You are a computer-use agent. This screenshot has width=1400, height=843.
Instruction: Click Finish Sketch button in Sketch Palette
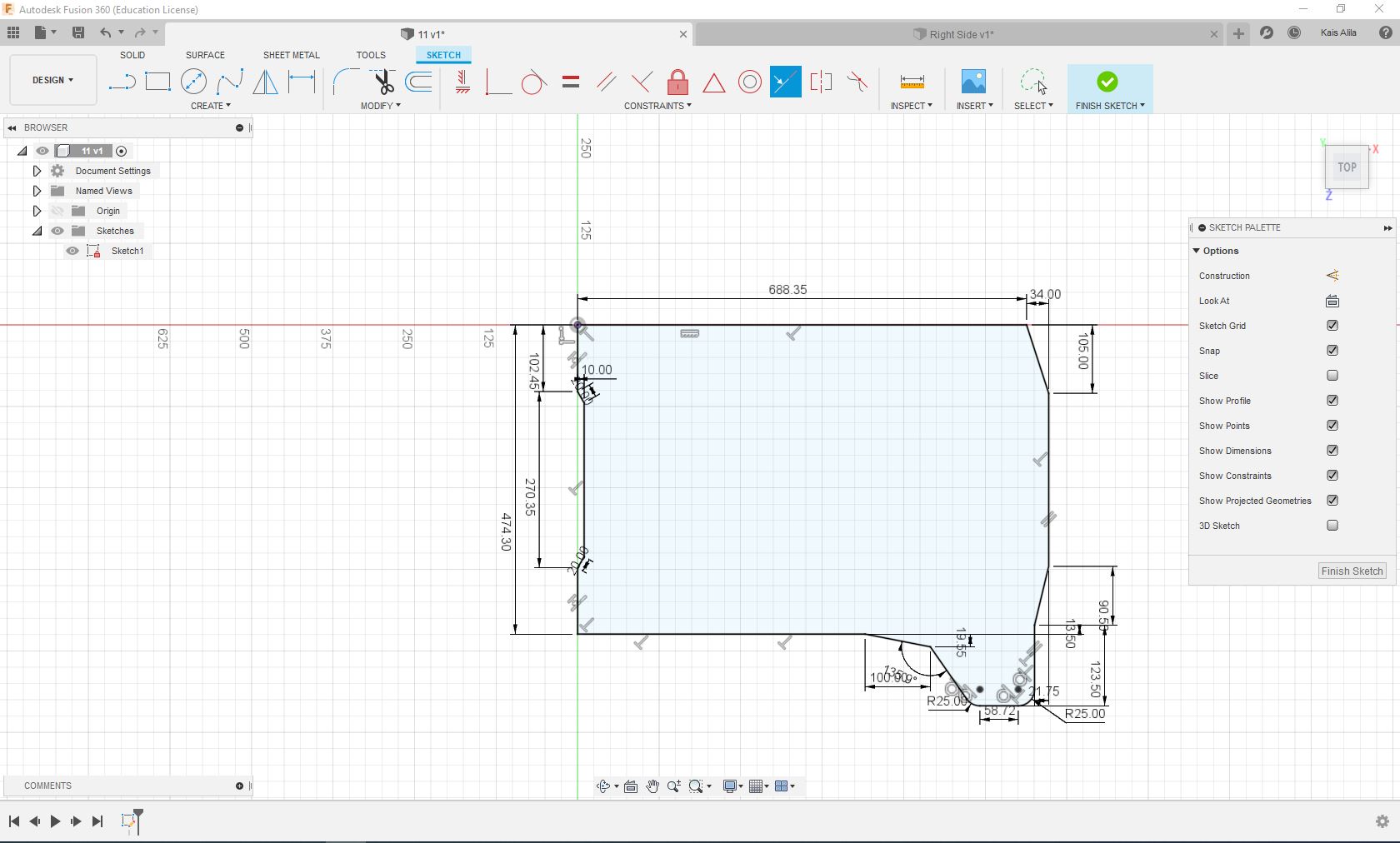pos(1351,571)
